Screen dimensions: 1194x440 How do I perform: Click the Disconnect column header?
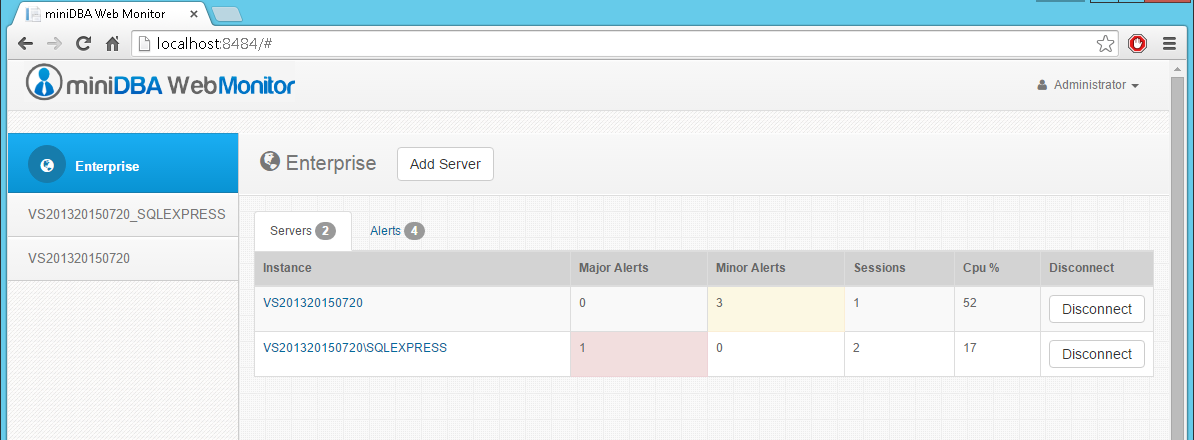click(x=1097, y=268)
